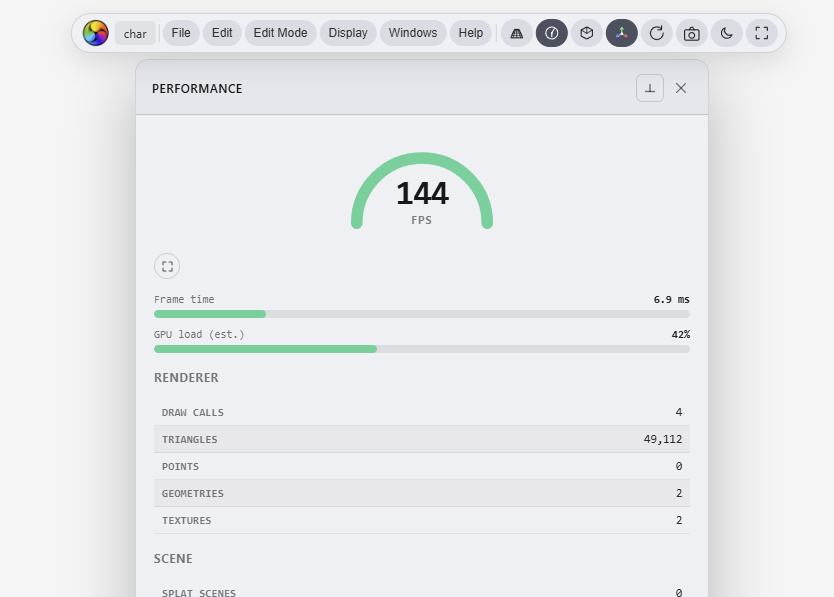
Task: Toggle the axes gizmo icon
Action: click(622, 33)
